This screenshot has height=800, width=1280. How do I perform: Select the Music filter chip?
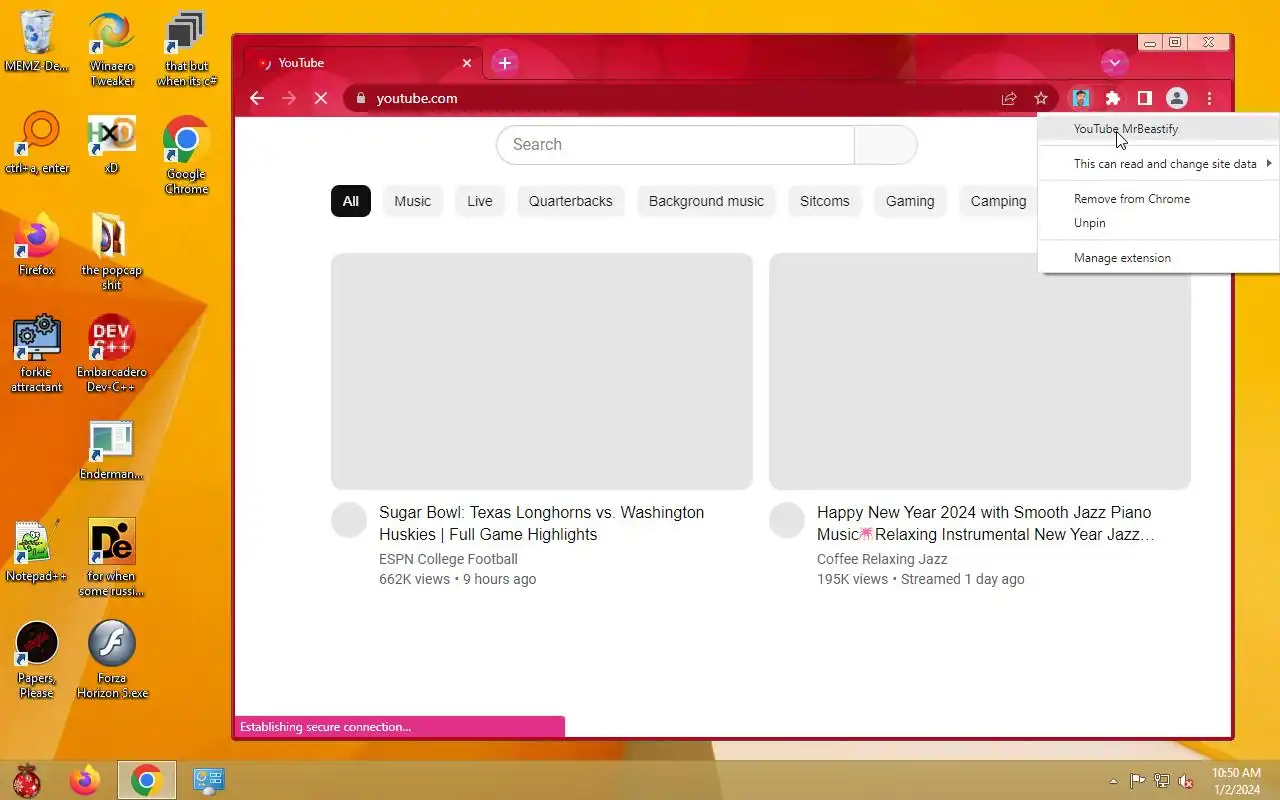412,201
